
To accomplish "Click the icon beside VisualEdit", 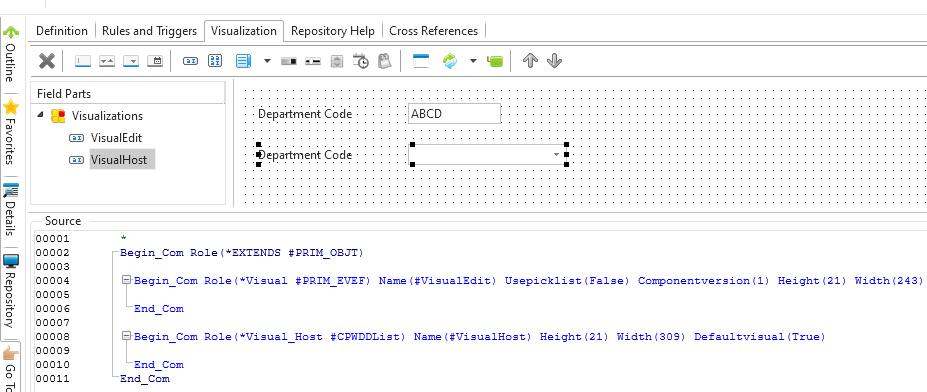I will [x=77, y=138].
